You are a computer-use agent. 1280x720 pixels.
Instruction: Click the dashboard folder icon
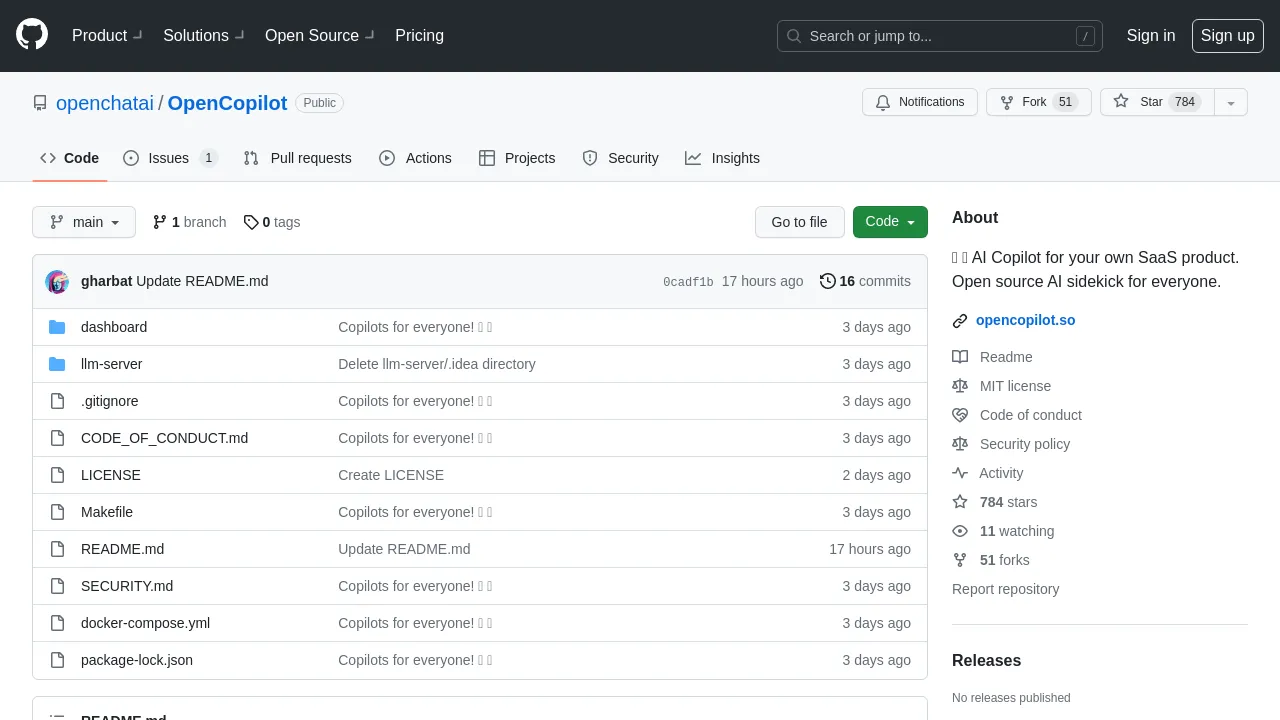[57, 327]
